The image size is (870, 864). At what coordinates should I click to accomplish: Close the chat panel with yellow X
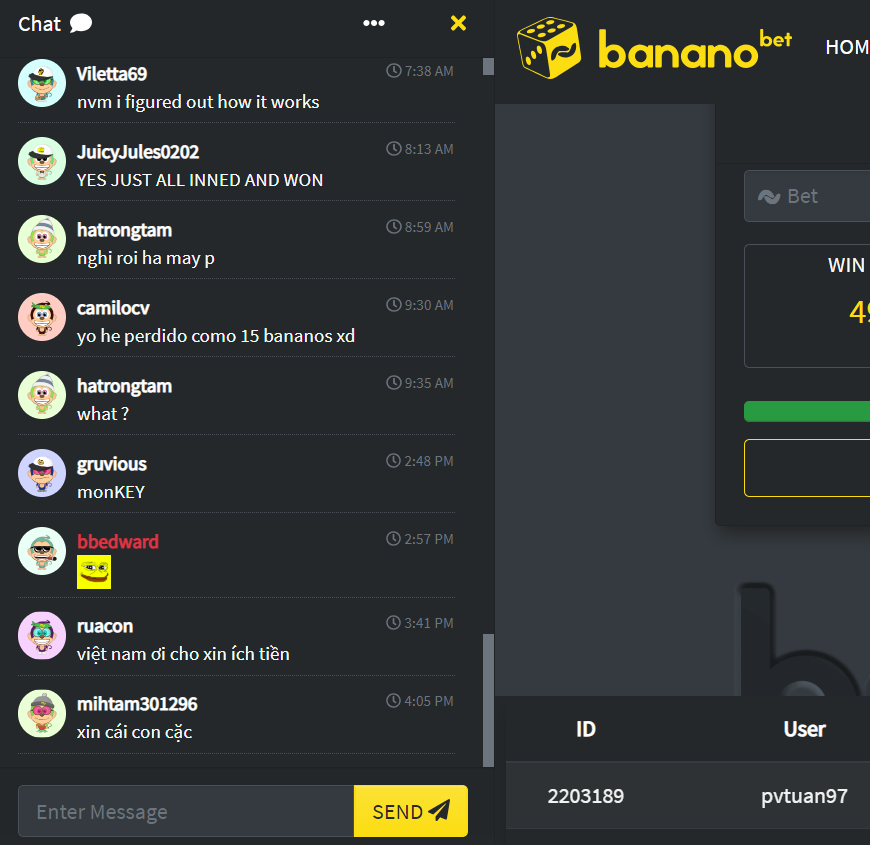coord(458,23)
